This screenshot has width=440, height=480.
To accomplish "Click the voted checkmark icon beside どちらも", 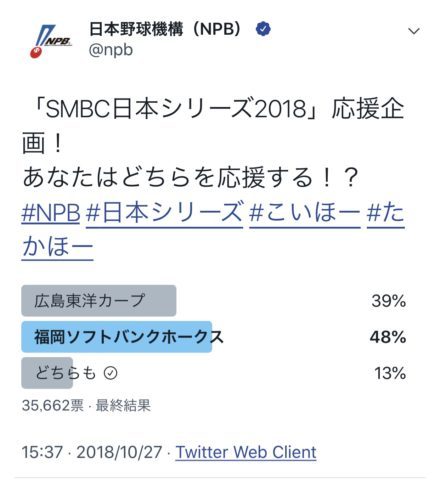I will (x=110, y=373).
